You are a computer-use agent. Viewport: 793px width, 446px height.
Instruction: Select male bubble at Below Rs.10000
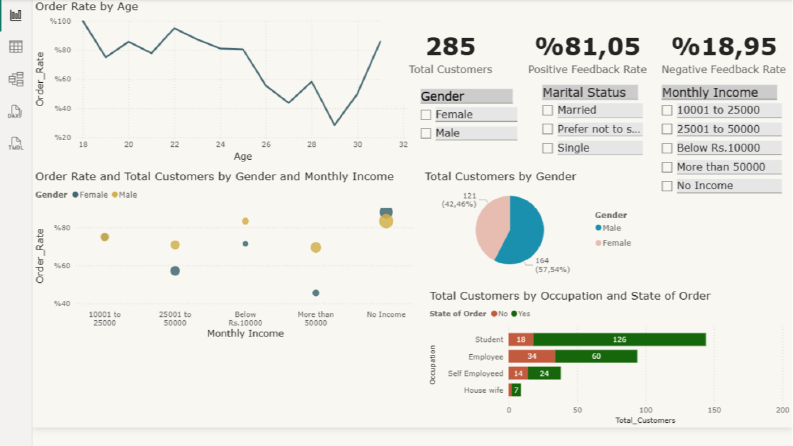pos(245,221)
